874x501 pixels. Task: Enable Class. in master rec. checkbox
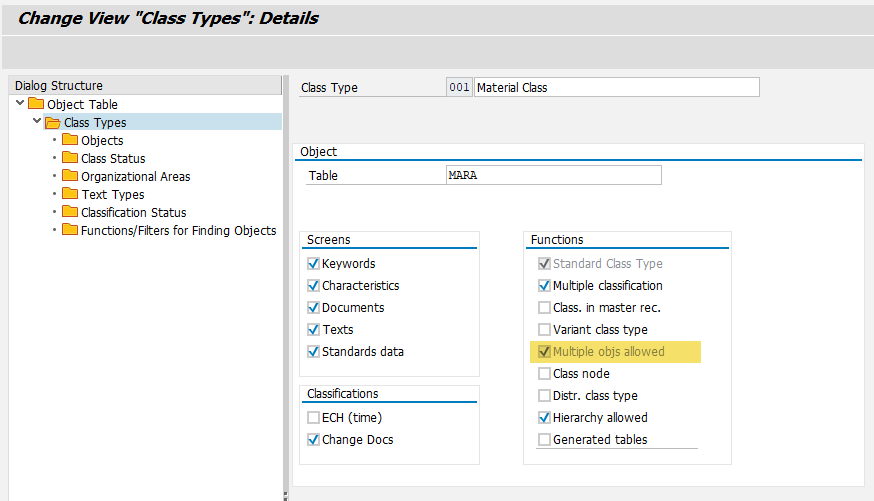[x=544, y=307]
